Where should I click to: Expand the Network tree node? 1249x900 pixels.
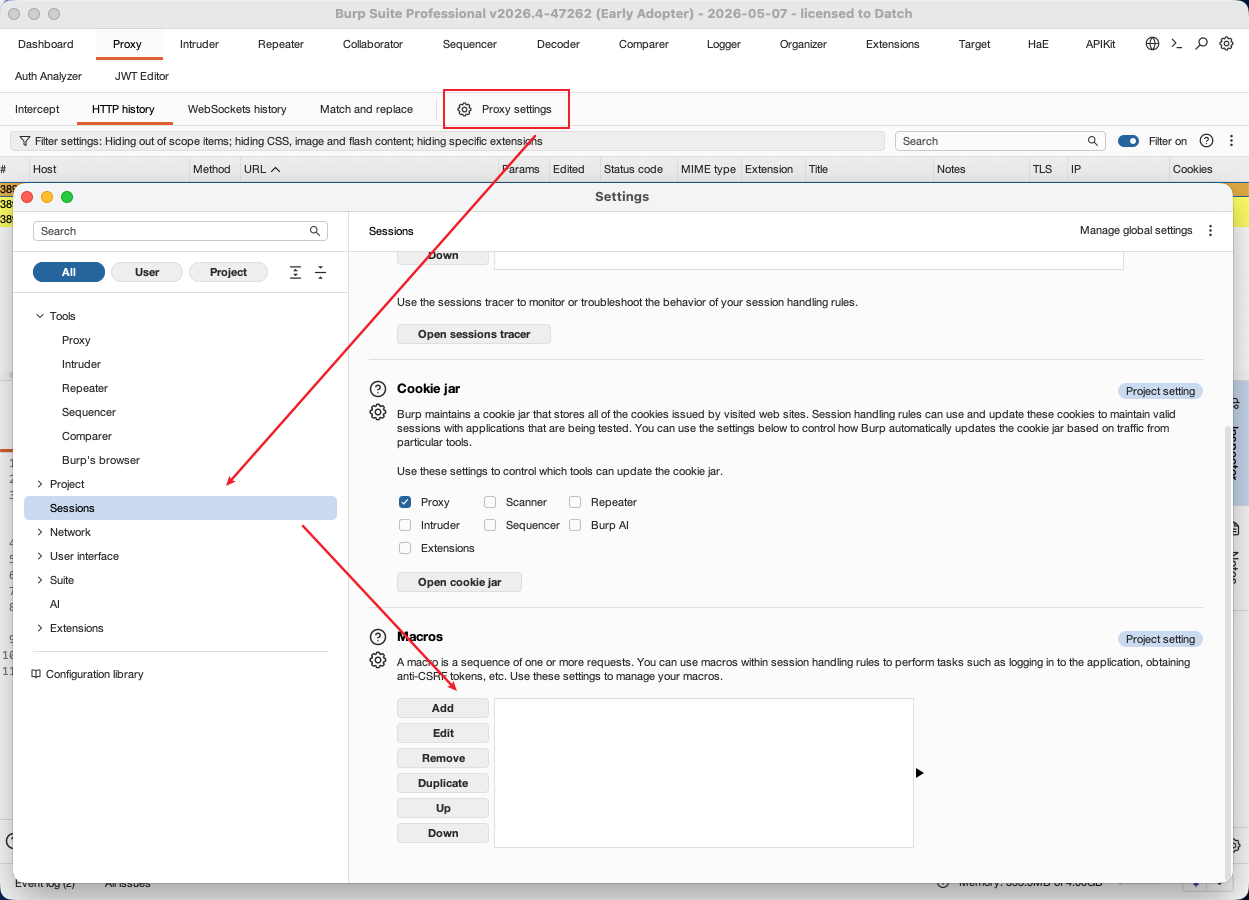click(x=40, y=532)
